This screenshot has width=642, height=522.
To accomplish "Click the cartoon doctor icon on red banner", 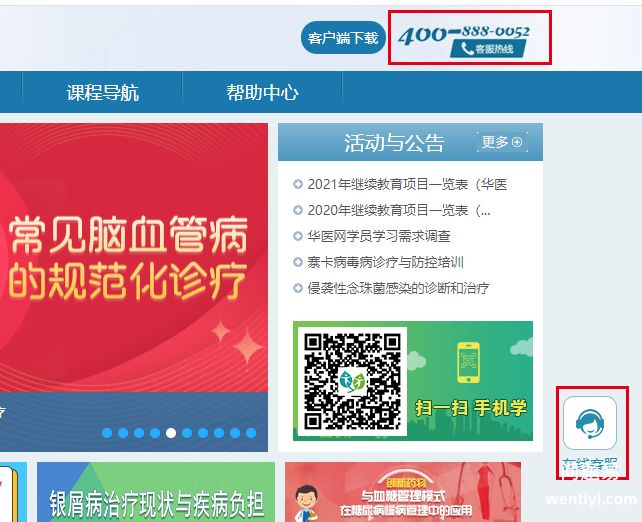I will point(307,504).
